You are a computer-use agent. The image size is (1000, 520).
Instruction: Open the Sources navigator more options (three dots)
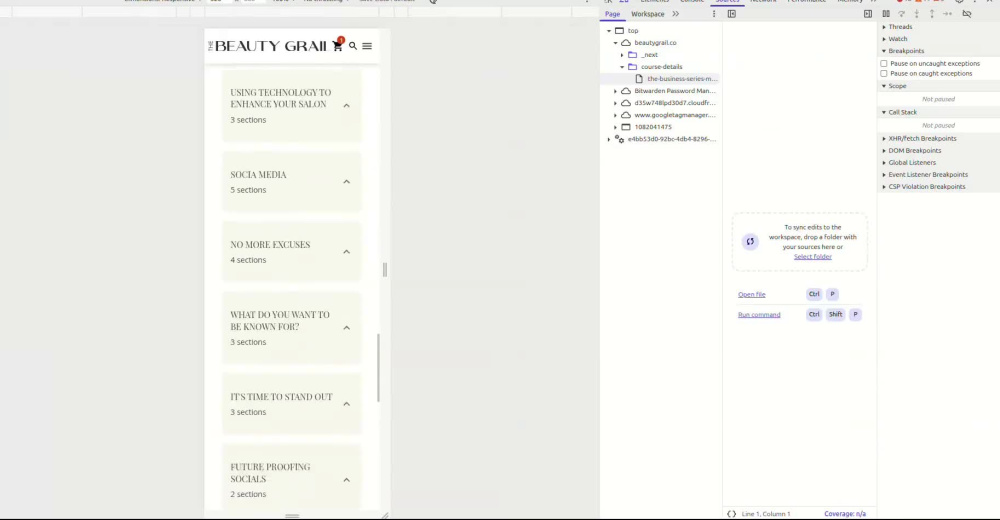(x=714, y=14)
